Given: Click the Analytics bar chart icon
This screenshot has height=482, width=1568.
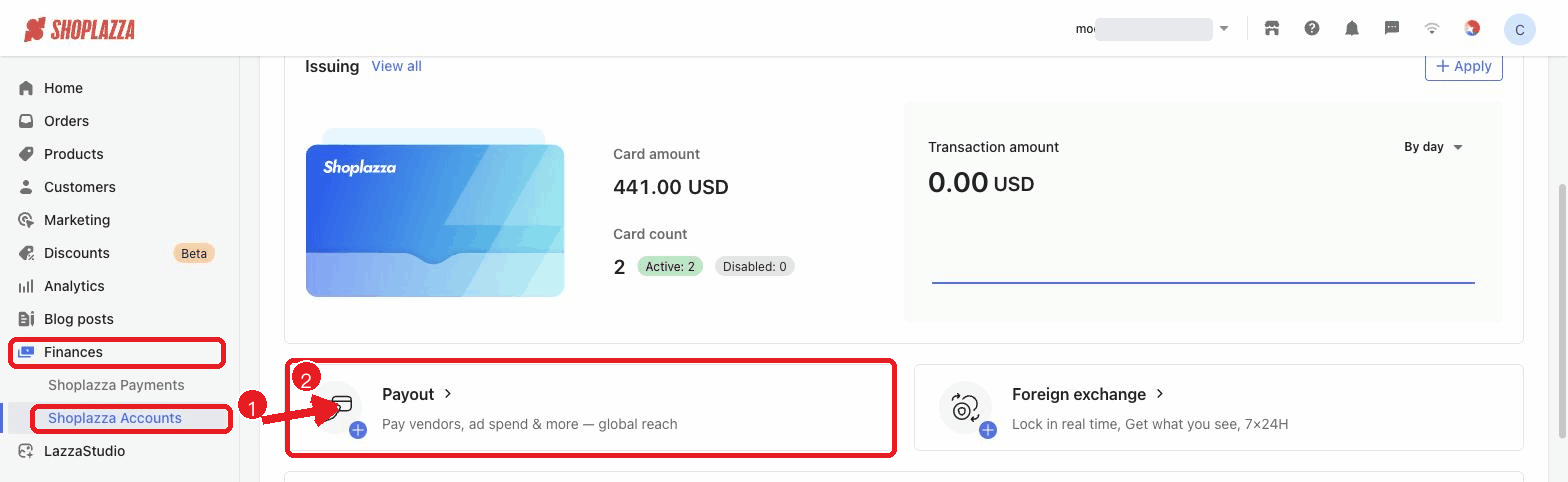Looking at the screenshot, I should [26, 286].
